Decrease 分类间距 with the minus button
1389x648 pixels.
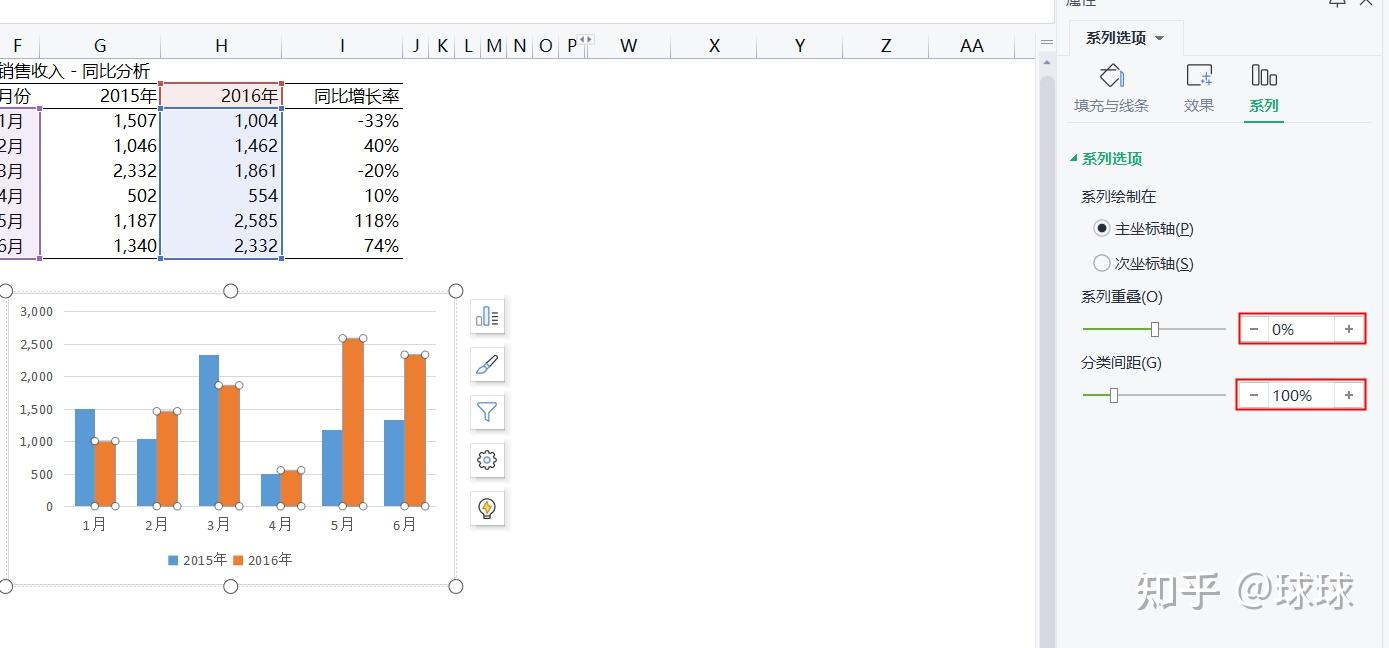pos(1254,395)
